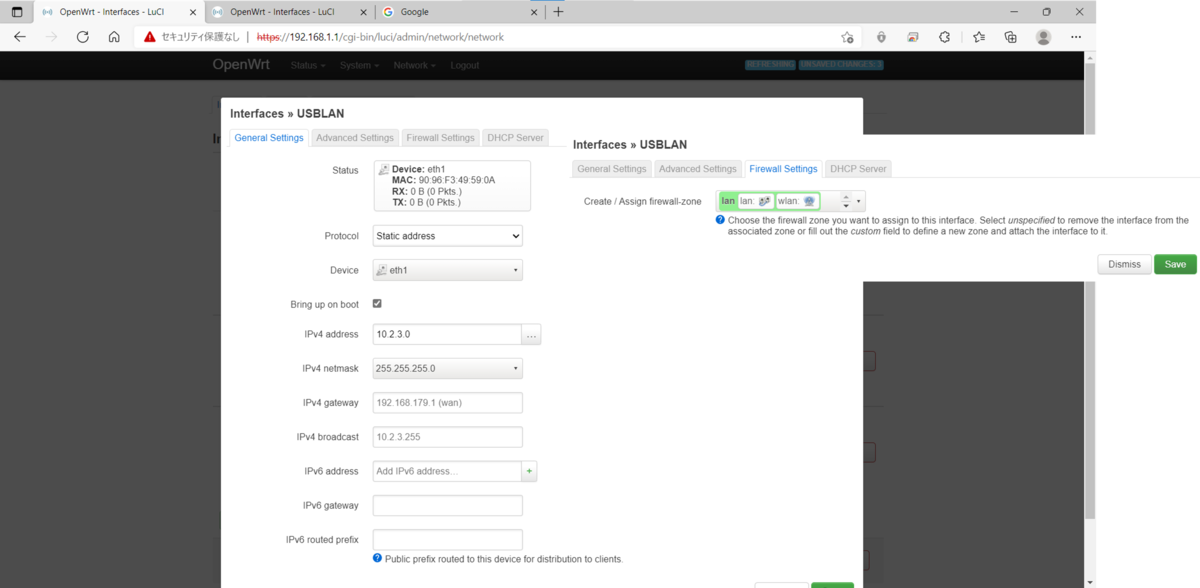1200x588 pixels.
Task: Click the help icon under firewall-zone selector
Action: click(x=720, y=220)
